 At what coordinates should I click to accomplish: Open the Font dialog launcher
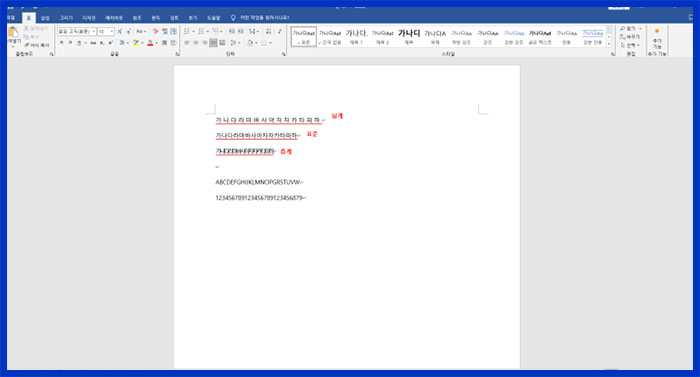click(178, 54)
